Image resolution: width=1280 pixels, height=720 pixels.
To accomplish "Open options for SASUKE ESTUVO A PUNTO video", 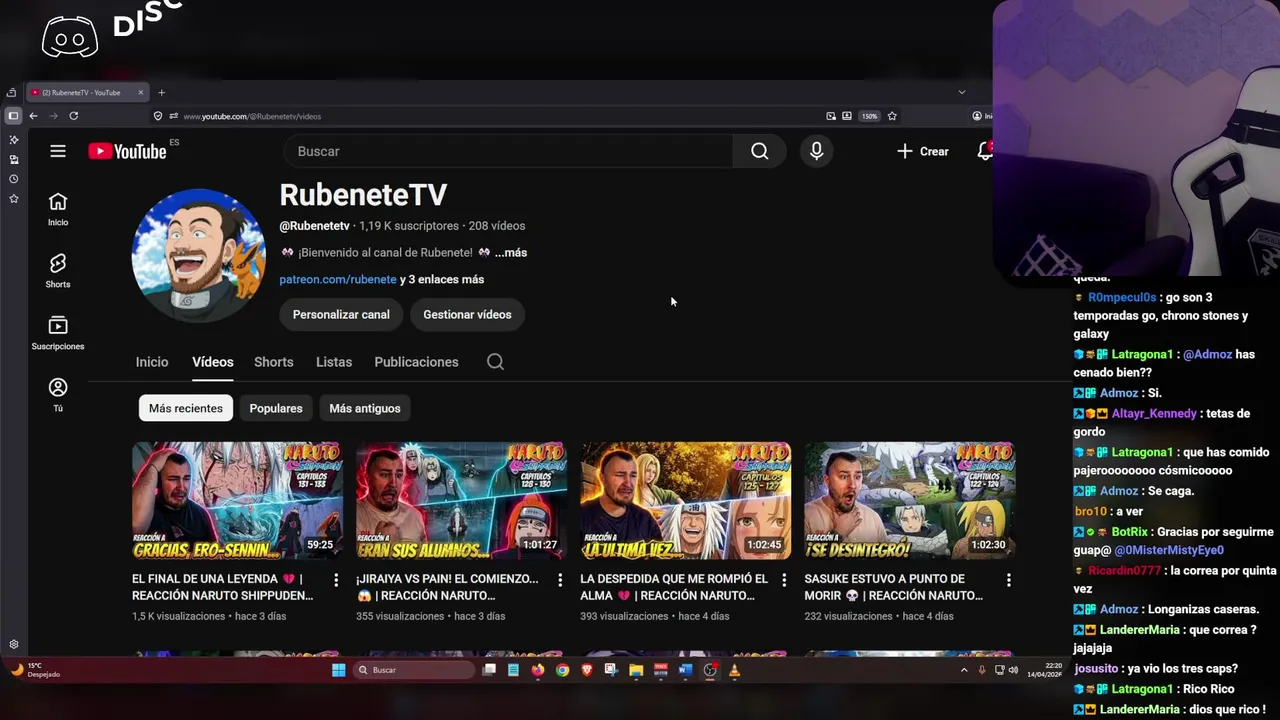I will tap(1008, 580).
